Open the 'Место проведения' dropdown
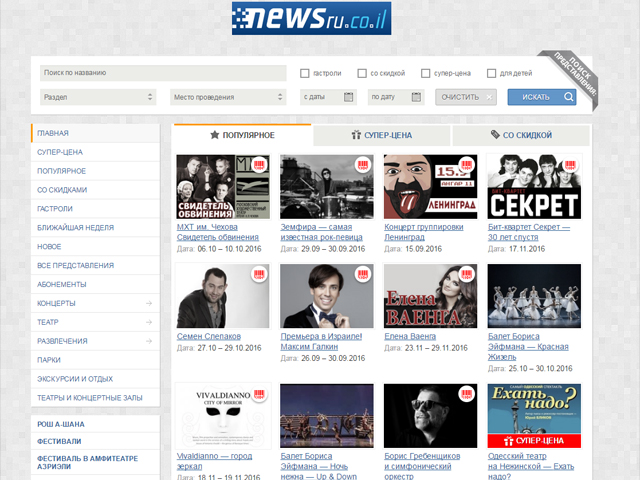This screenshot has width=640, height=480. click(228, 97)
